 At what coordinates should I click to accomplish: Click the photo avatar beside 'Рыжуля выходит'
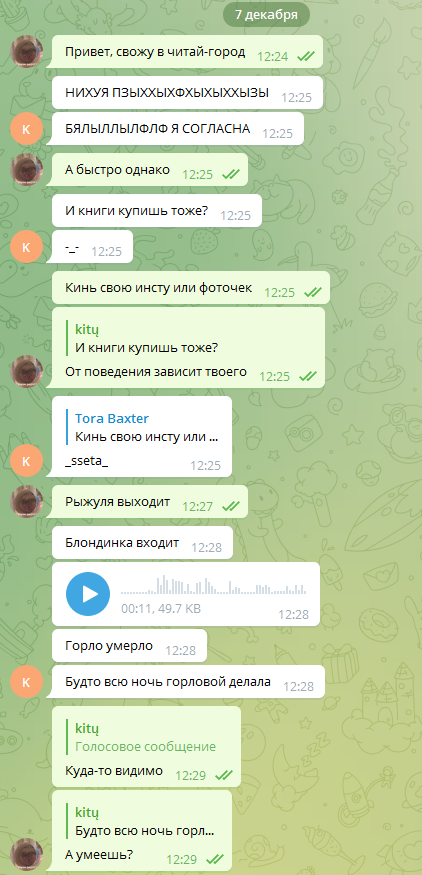coord(26,502)
